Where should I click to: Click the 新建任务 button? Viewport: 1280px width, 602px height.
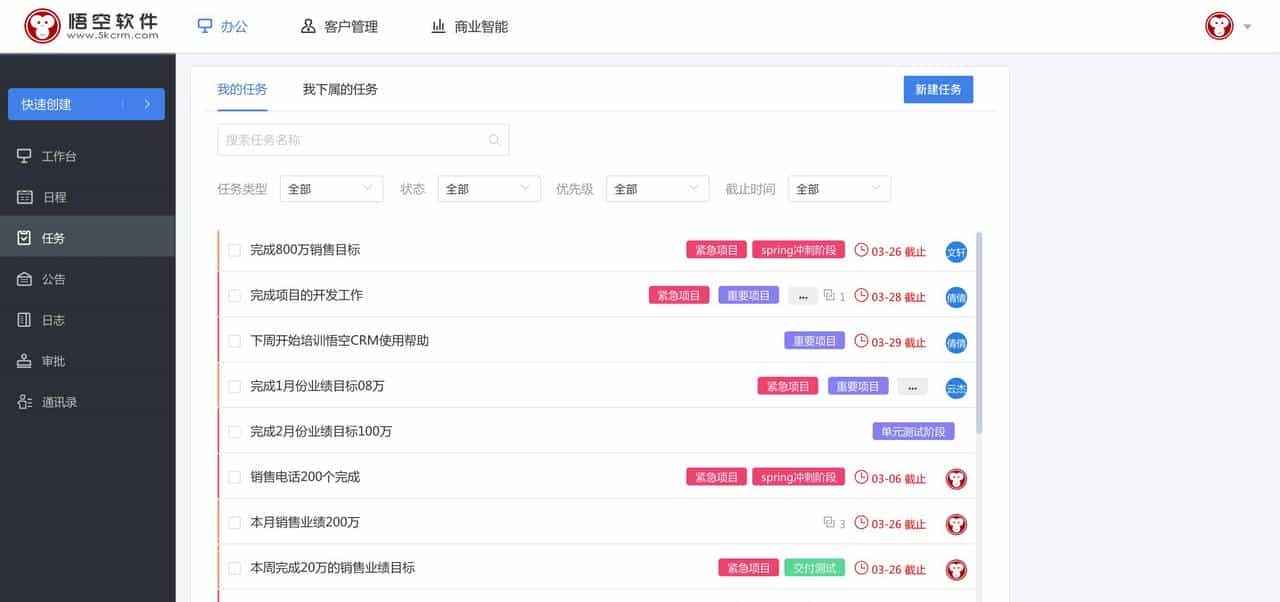[938, 89]
